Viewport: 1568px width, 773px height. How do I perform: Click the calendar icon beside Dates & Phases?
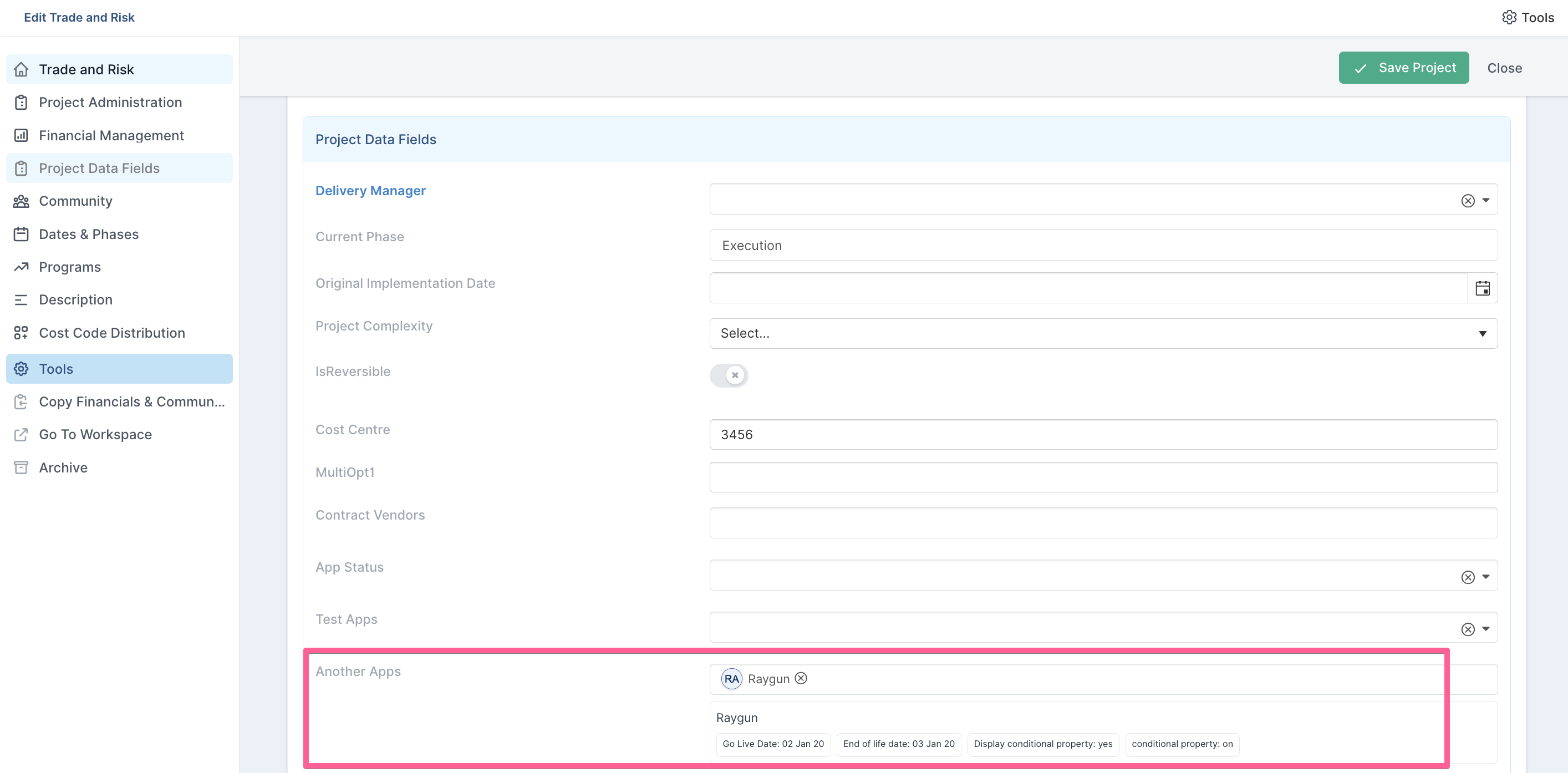tap(21, 235)
